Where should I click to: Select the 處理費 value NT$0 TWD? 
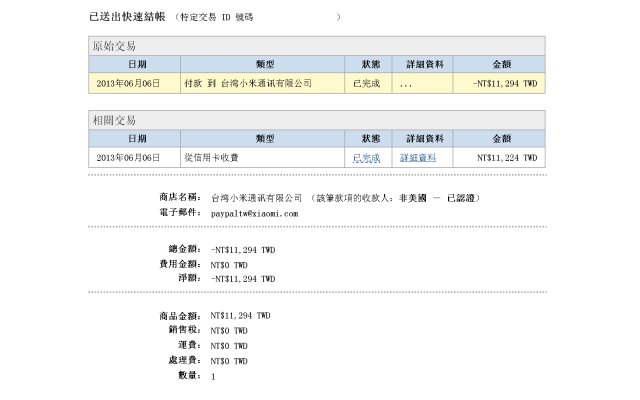tap(229, 361)
